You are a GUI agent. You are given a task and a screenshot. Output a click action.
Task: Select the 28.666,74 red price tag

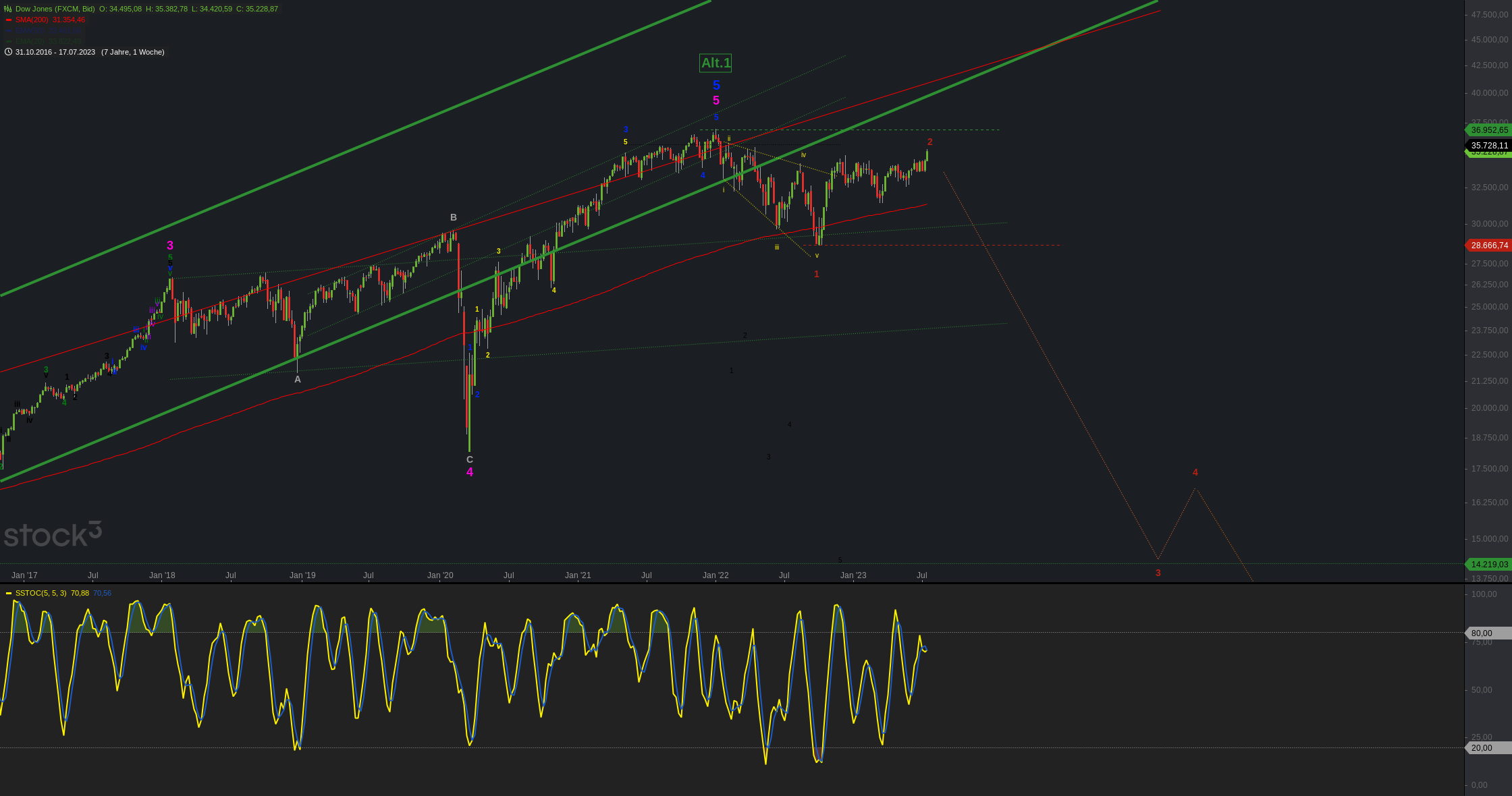click(1489, 246)
